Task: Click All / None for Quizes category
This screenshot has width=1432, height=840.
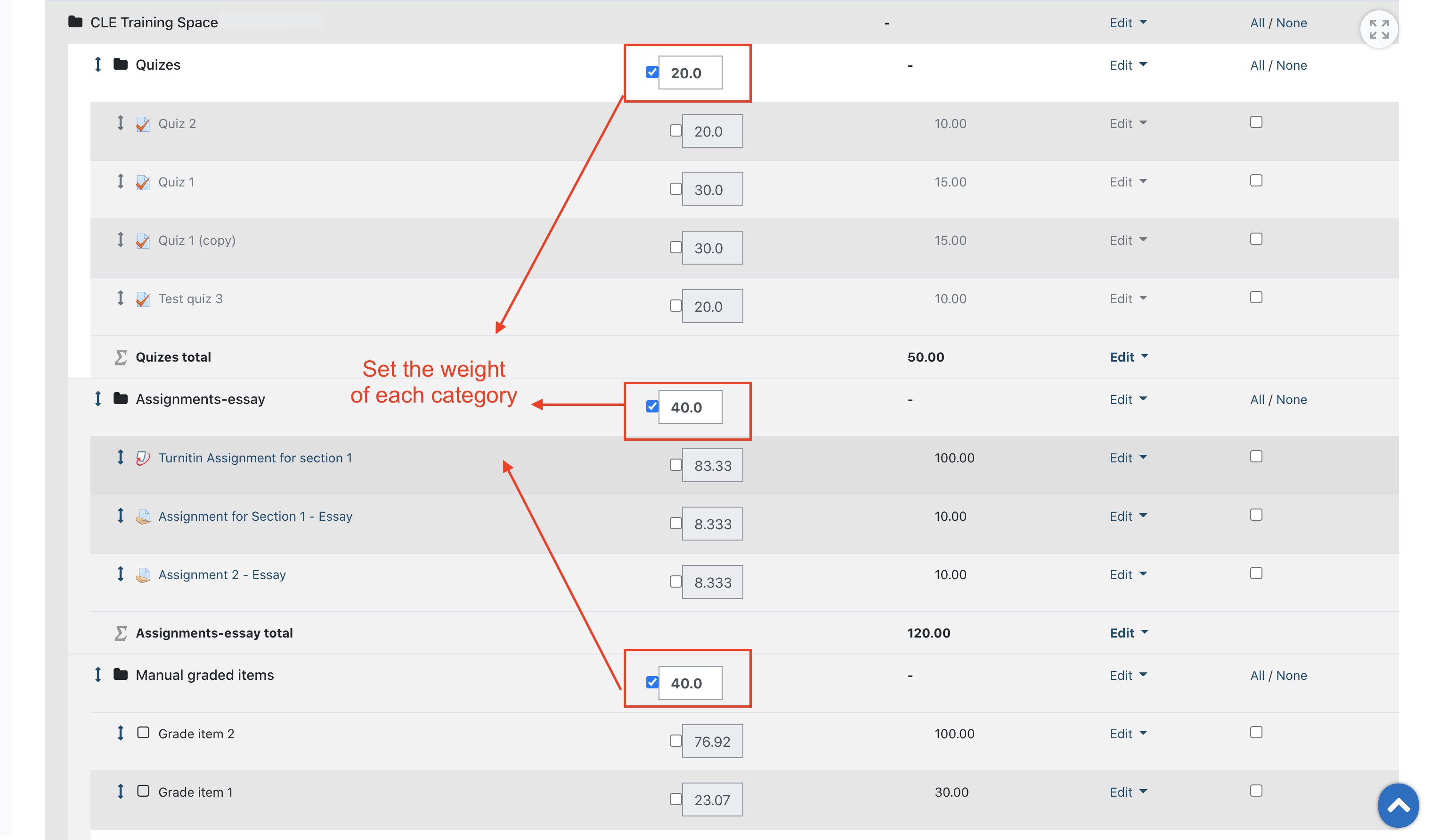Action: tap(1278, 65)
